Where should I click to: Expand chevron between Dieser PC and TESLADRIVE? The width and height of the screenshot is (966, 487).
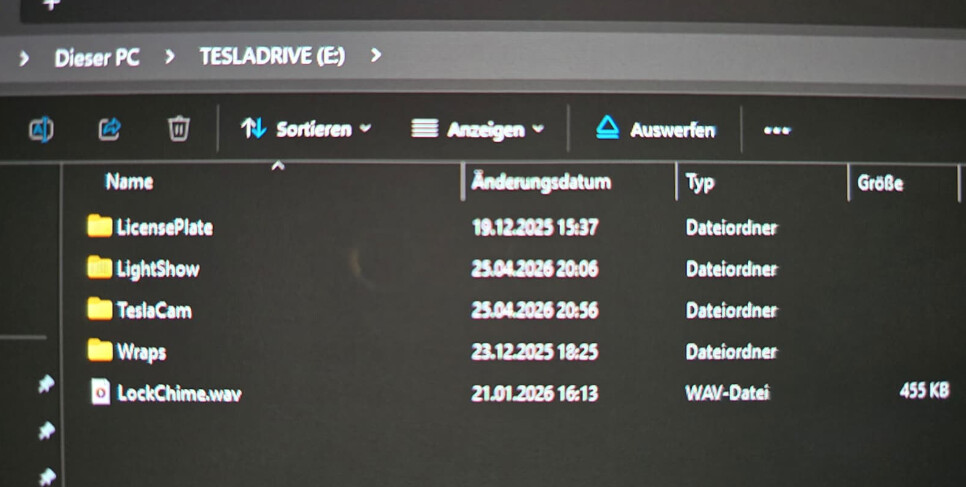(x=169, y=57)
